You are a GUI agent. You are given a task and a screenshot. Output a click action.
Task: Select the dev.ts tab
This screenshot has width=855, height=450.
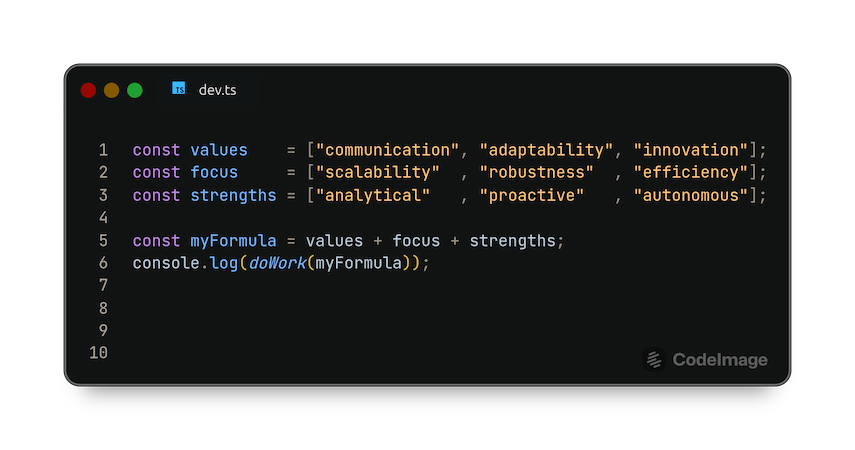tap(208, 89)
